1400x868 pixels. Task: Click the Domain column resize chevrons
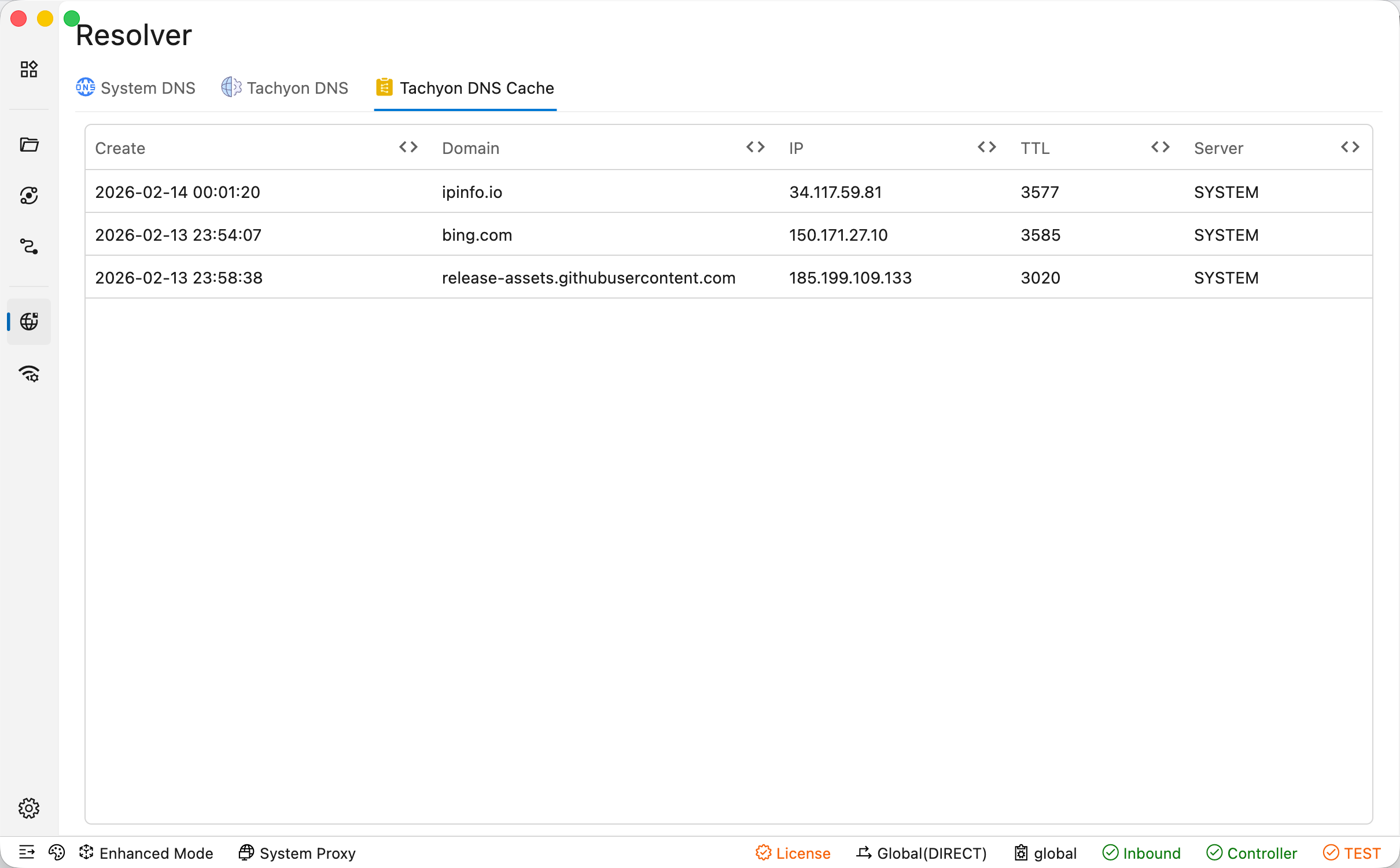pos(756,147)
